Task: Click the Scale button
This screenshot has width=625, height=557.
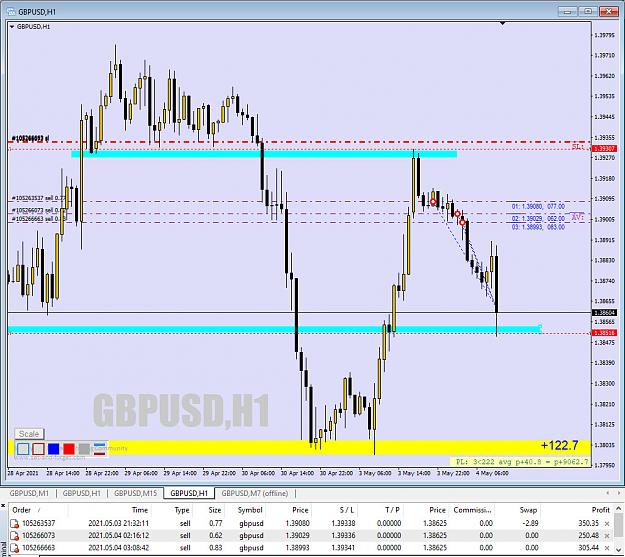Action: [29, 434]
